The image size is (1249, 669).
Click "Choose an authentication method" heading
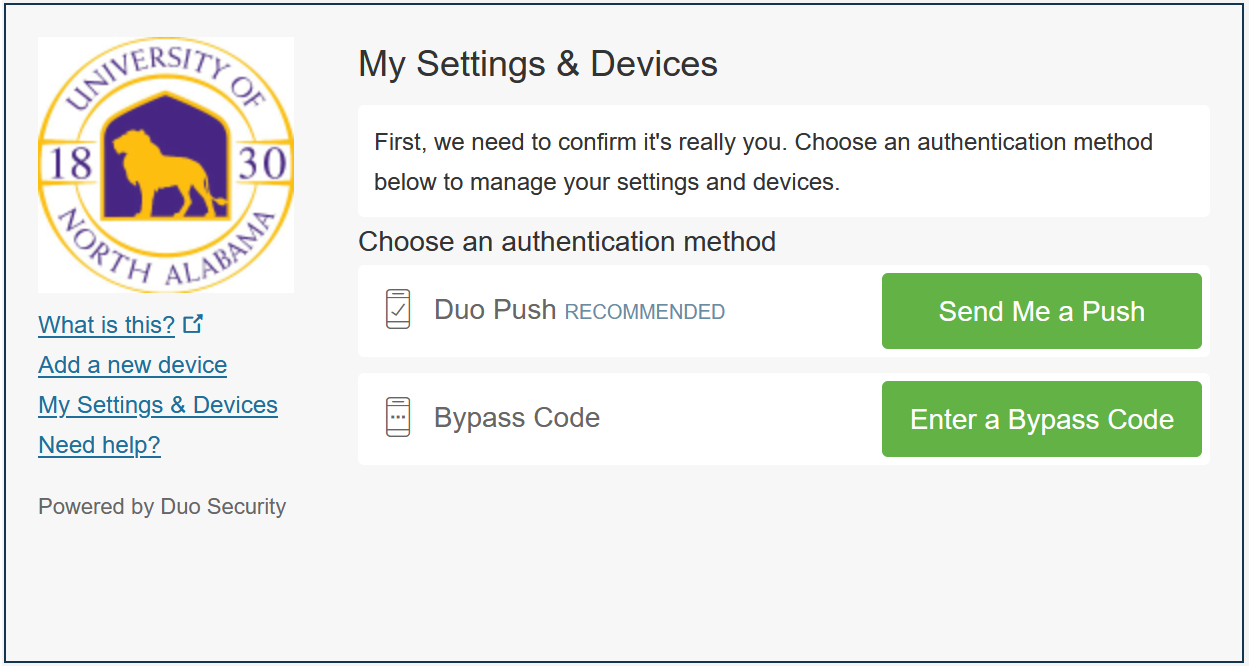point(567,241)
